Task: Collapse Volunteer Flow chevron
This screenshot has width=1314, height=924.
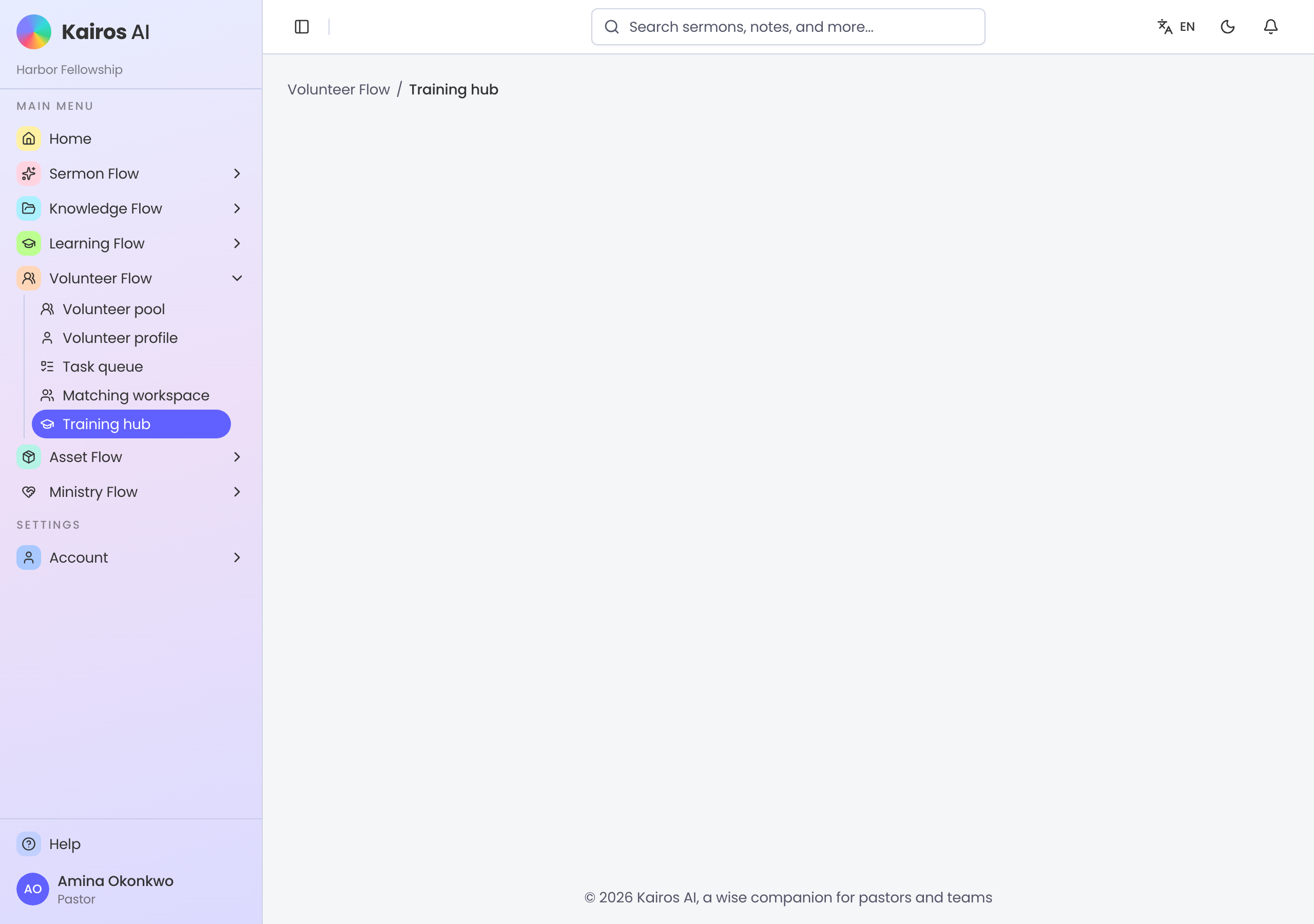Action: click(x=237, y=278)
